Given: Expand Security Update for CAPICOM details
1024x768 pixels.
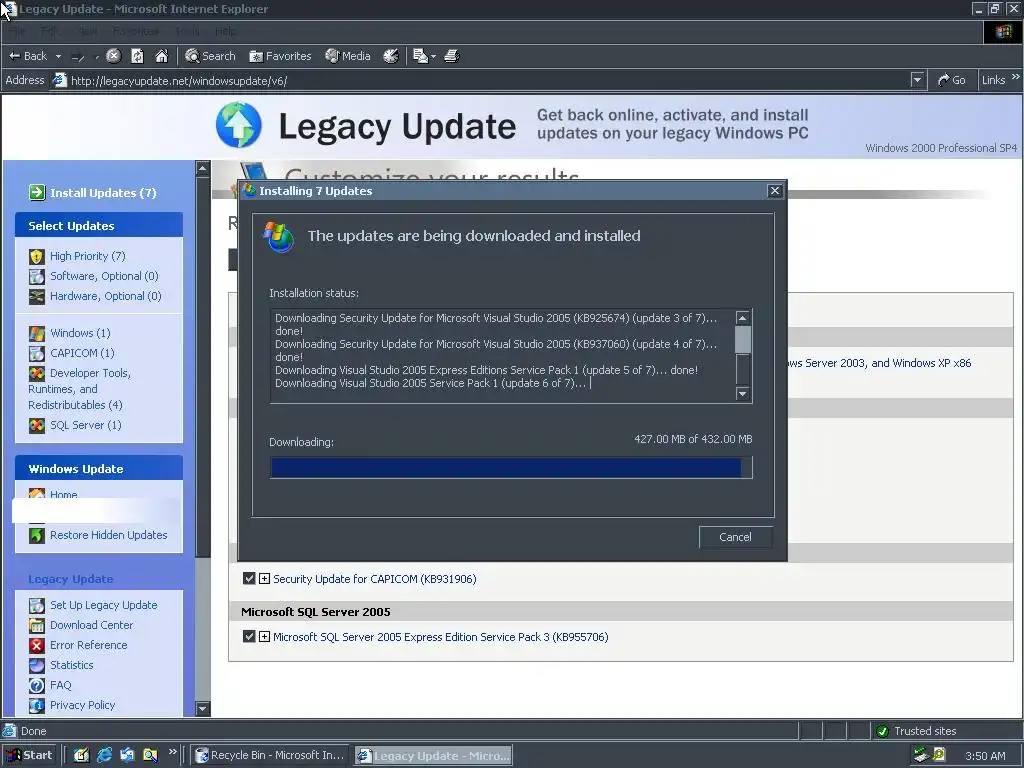Looking at the screenshot, I should coord(264,579).
